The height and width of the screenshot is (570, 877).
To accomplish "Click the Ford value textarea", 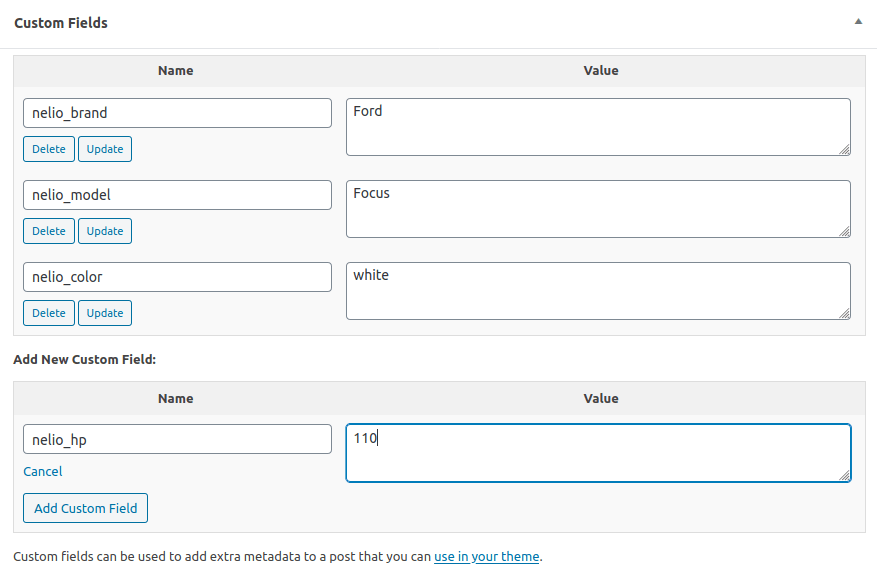I will [598, 127].
